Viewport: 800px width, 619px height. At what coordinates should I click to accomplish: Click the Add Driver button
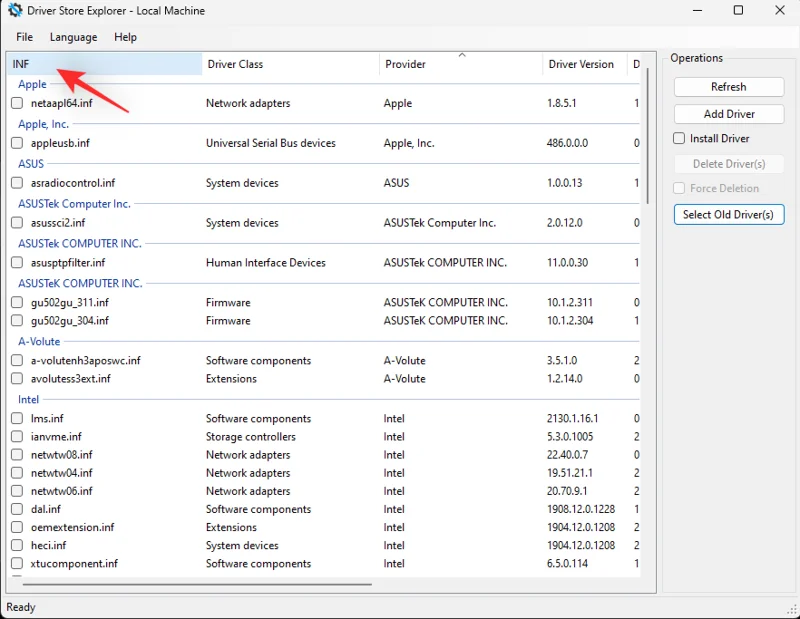click(x=728, y=113)
